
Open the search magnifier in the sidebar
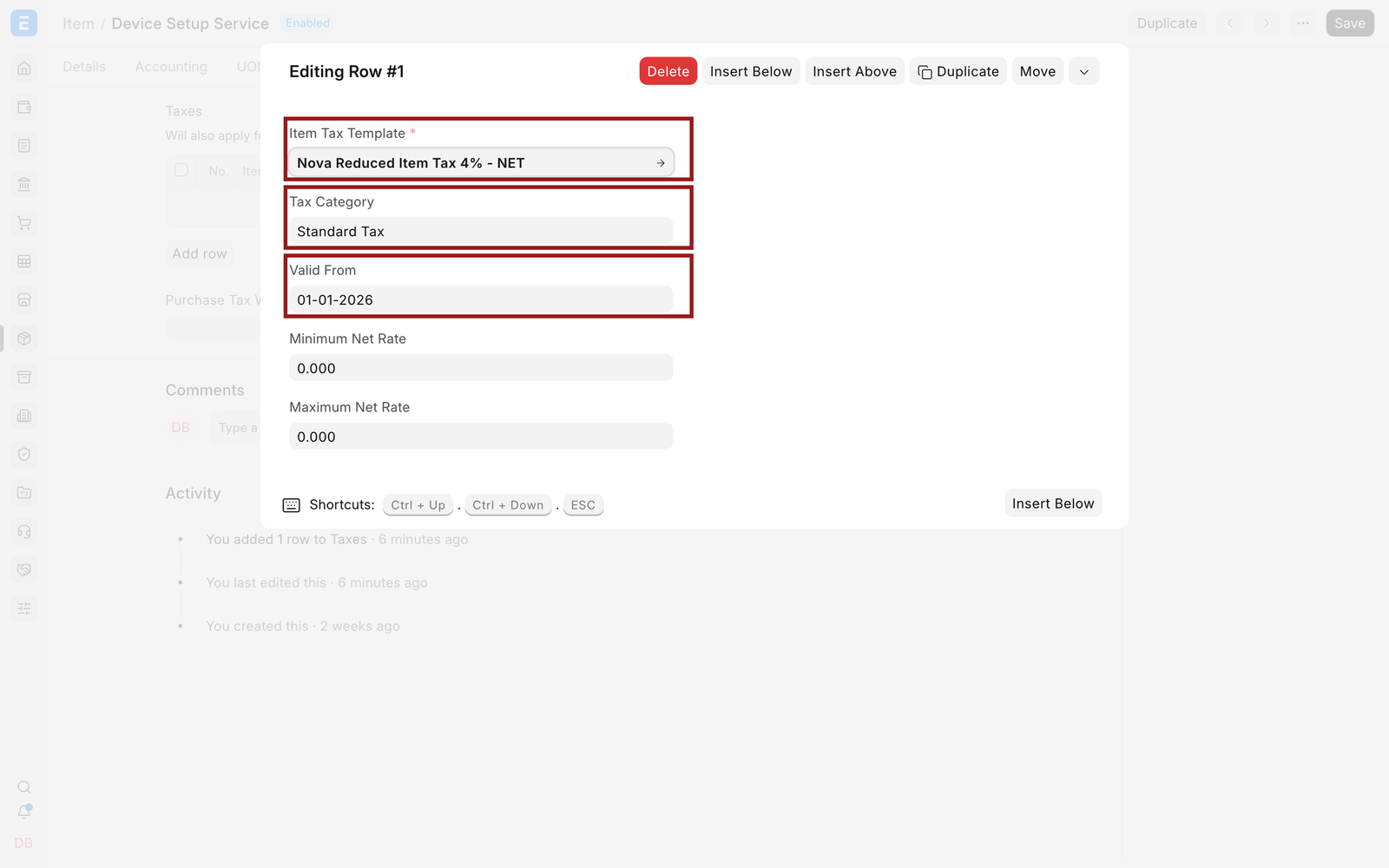tap(24, 787)
